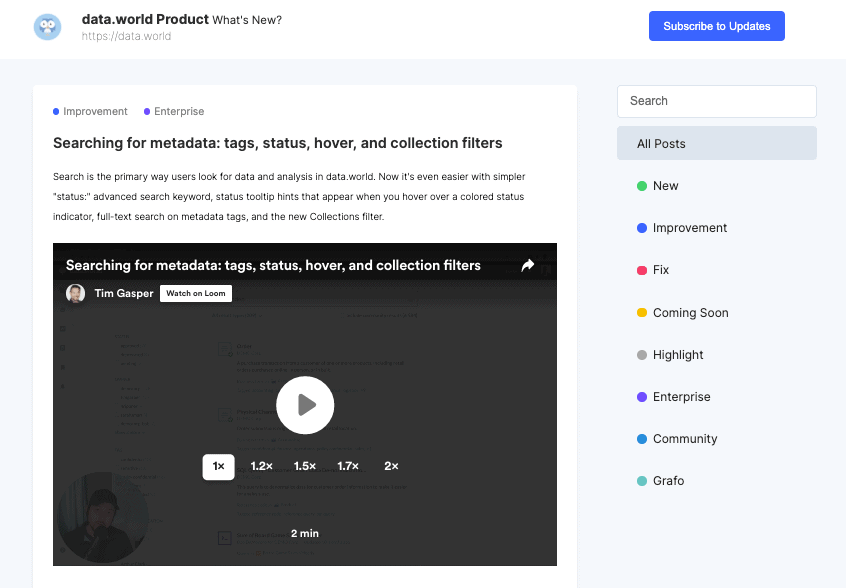This screenshot has width=846, height=588.
Task: Click into the Search field
Action: (717, 101)
